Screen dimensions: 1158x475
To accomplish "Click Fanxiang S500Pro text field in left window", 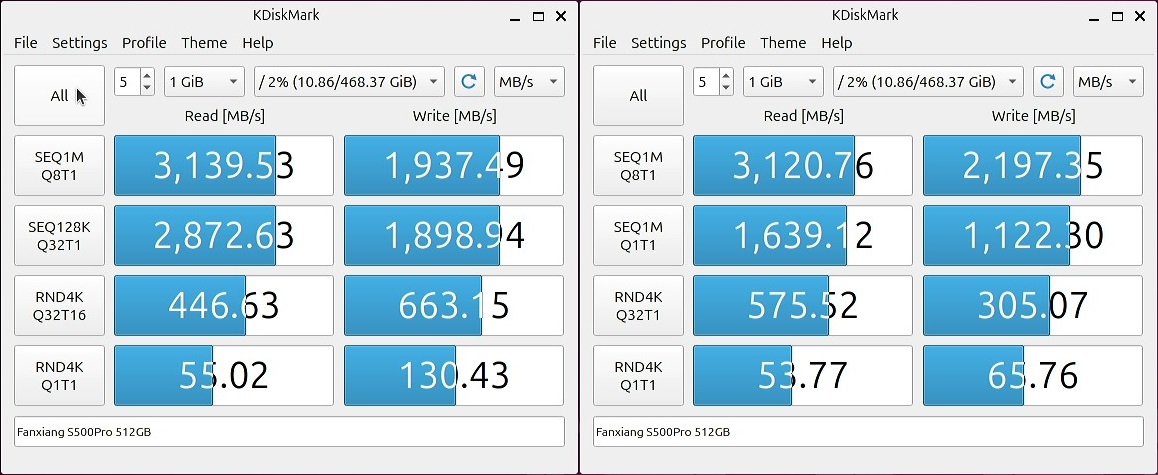I will (289, 432).
